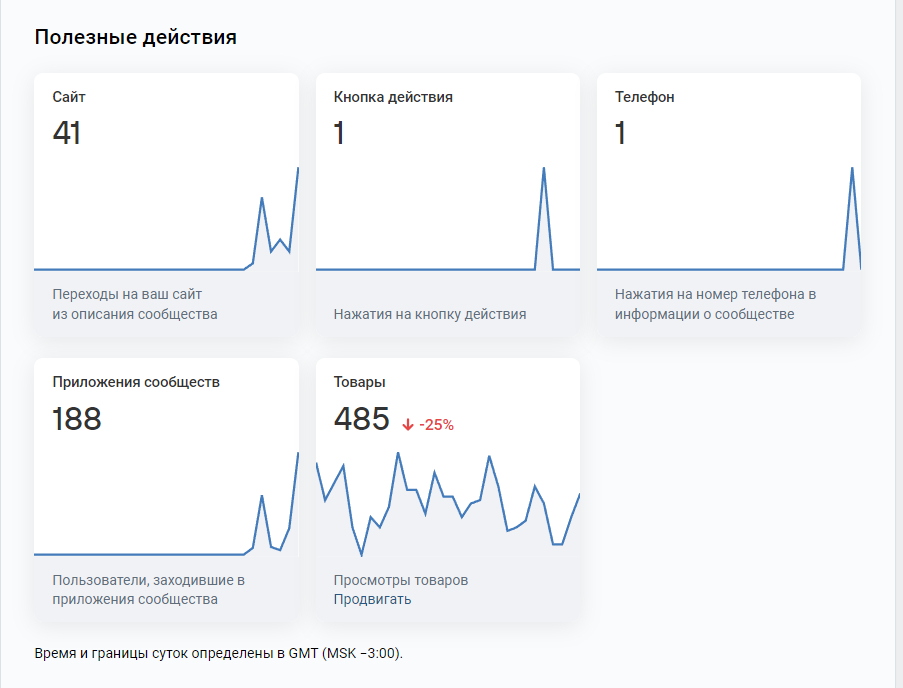Click the 41 value in Сайт card
Viewport: 903px width, 688px height.
(67, 133)
